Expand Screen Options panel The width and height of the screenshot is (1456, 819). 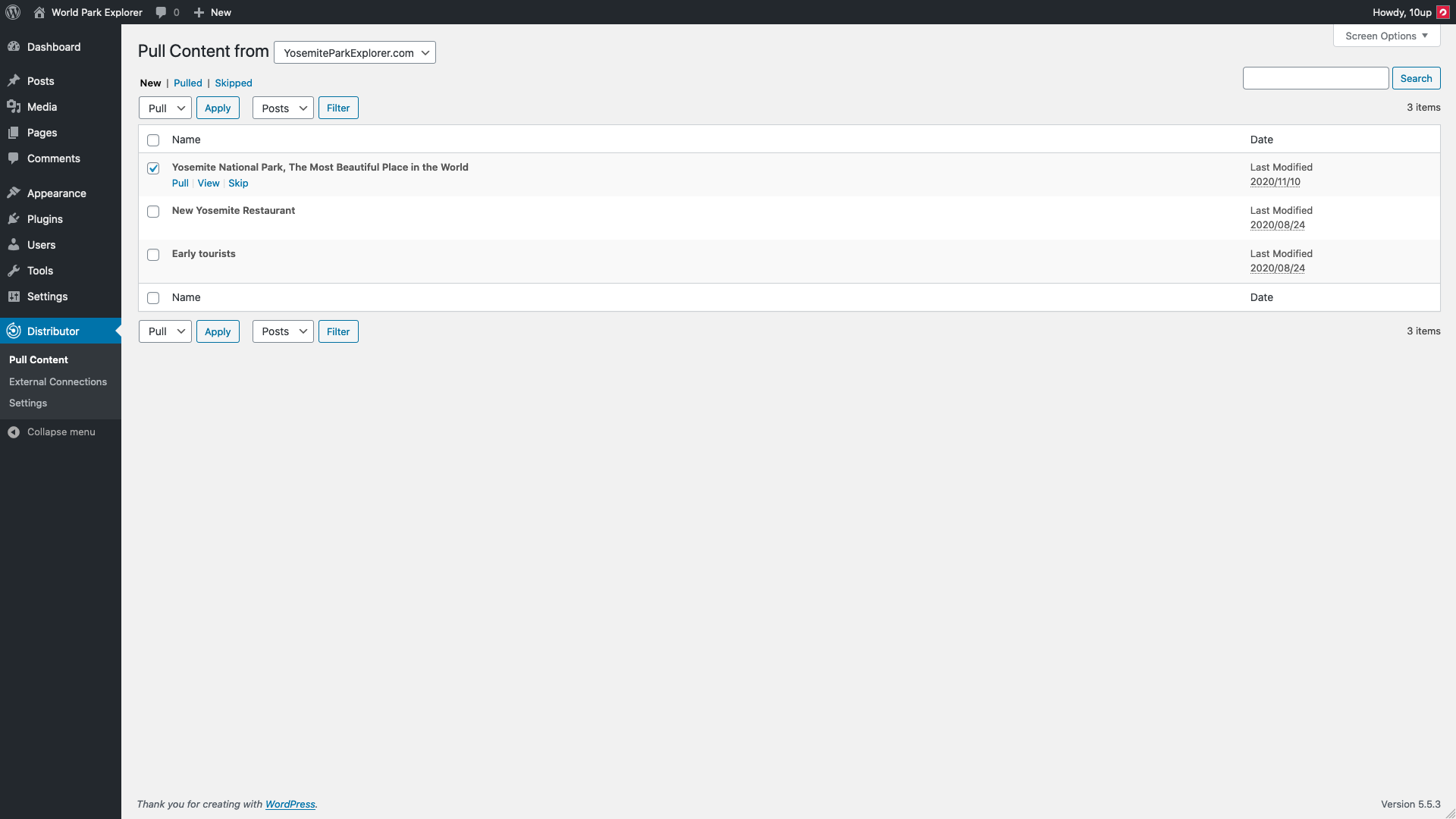coord(1386,36)
